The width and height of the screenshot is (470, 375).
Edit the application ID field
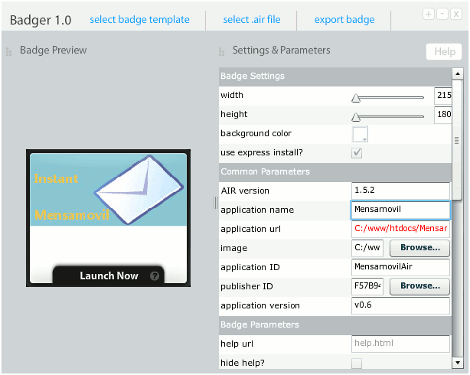[400, 267]
